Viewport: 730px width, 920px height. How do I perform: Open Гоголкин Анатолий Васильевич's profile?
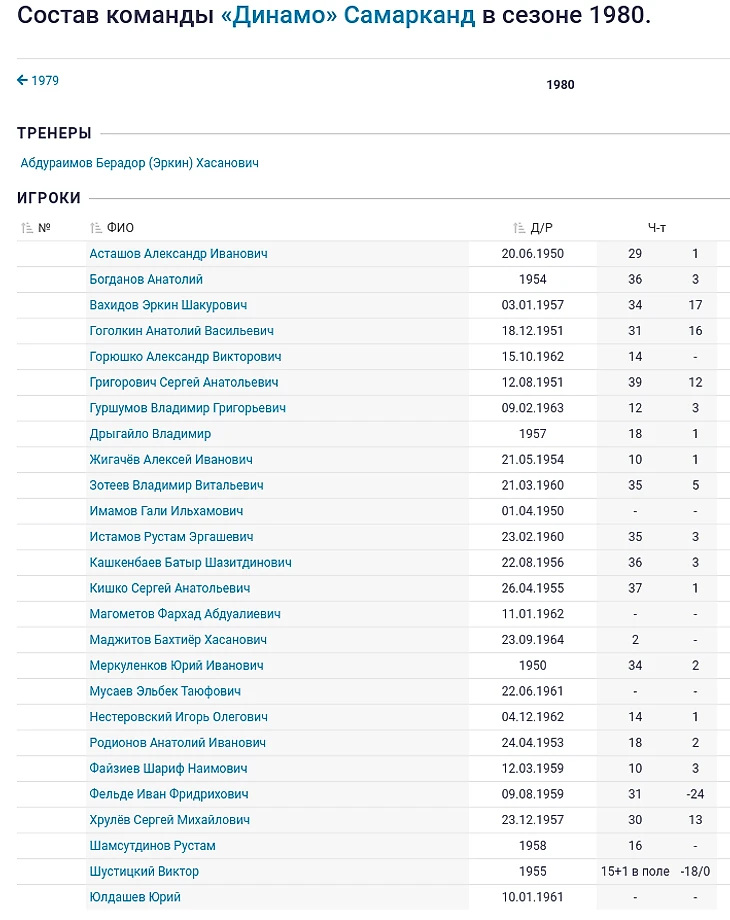[x=181, y=331]
